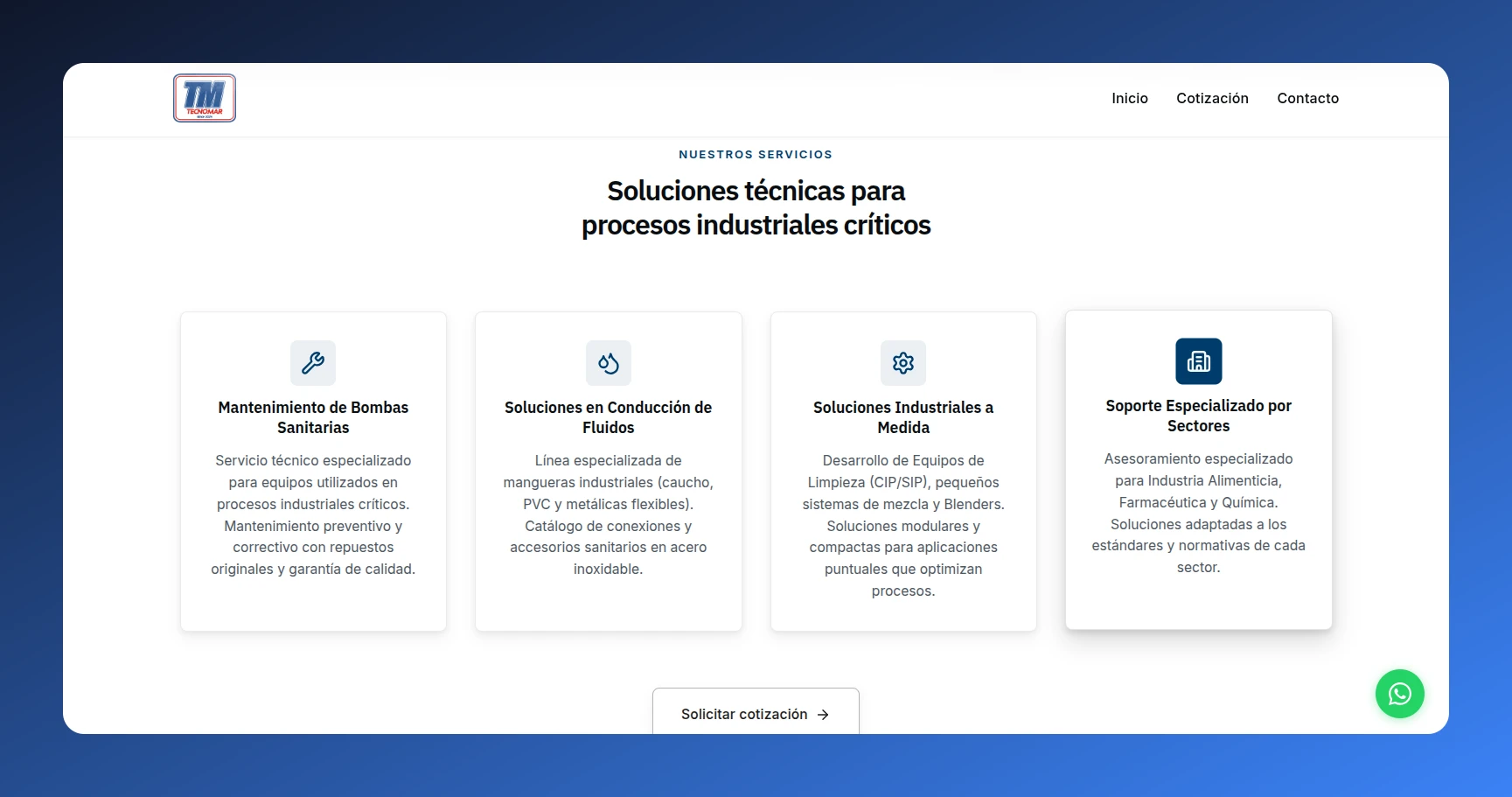Click the building icon for sector support
Viewport: 1512px width, 797px height.
coord(1199,361)
